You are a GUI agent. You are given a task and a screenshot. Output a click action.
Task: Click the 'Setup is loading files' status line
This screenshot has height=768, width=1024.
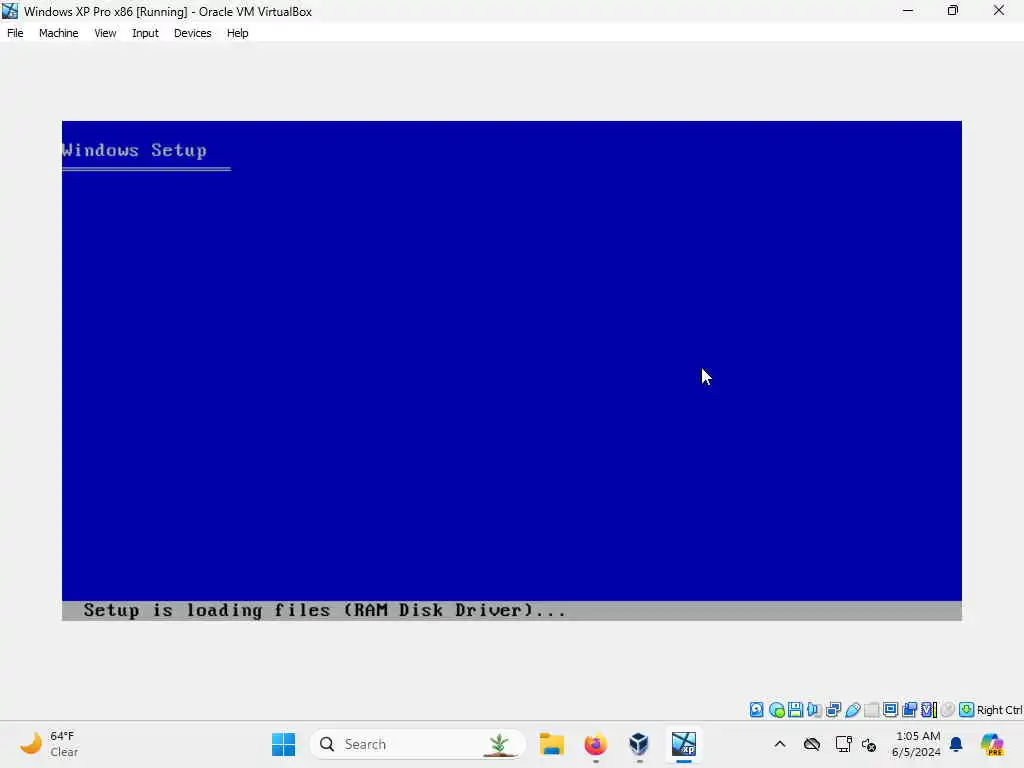coord(325,610)
